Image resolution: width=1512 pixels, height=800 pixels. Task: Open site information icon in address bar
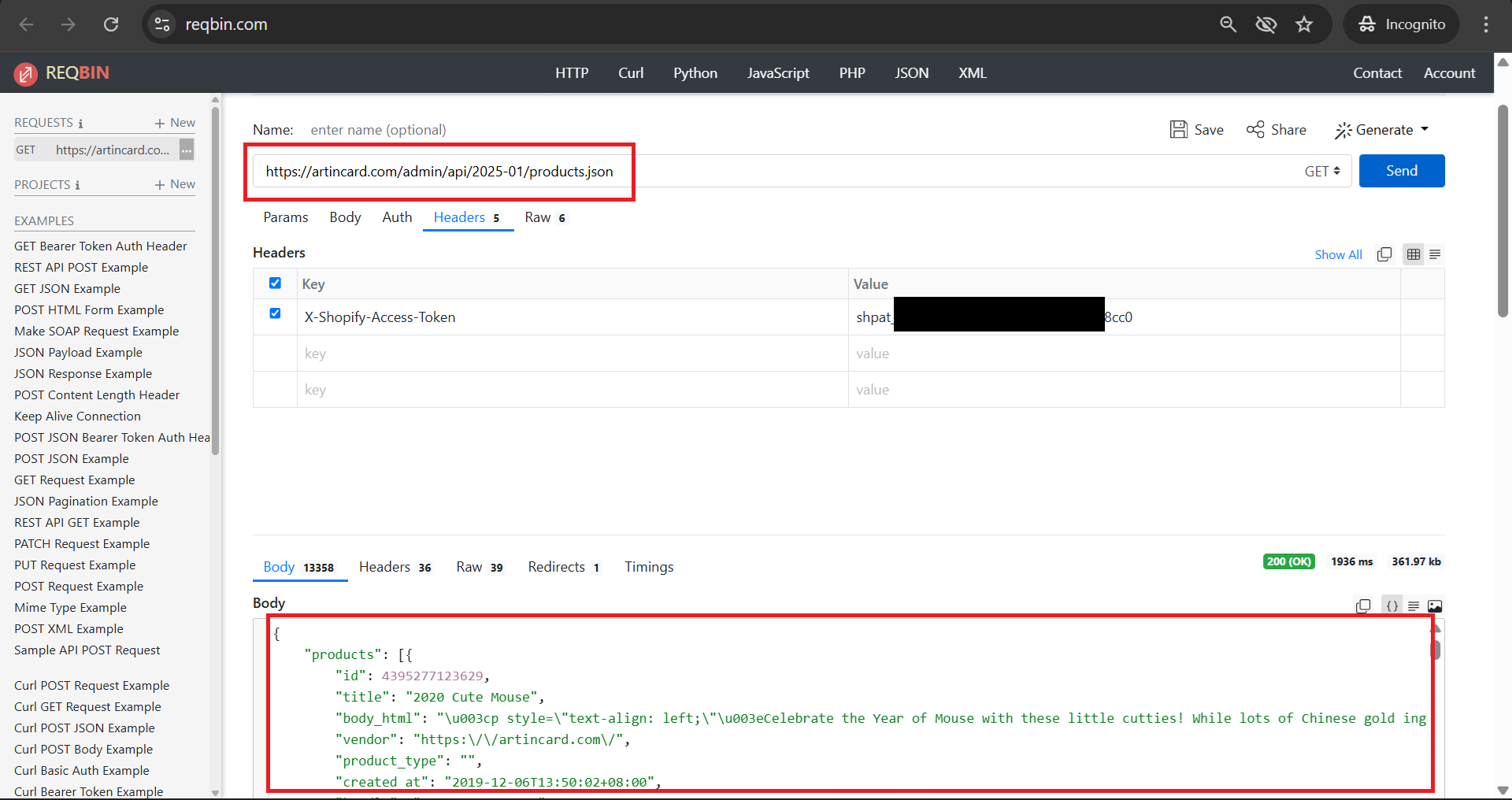click(162, 24)
